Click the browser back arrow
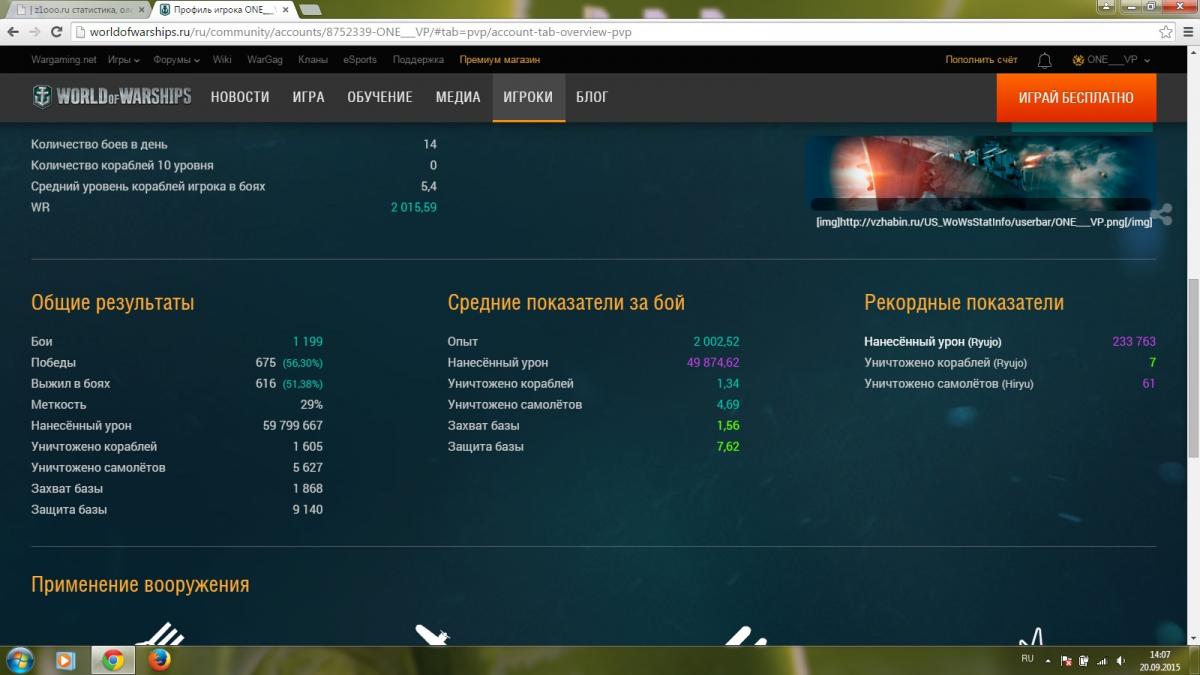The width and height of the screenshot is (1200, 675). pyautogui.click(x=13, y=32)
